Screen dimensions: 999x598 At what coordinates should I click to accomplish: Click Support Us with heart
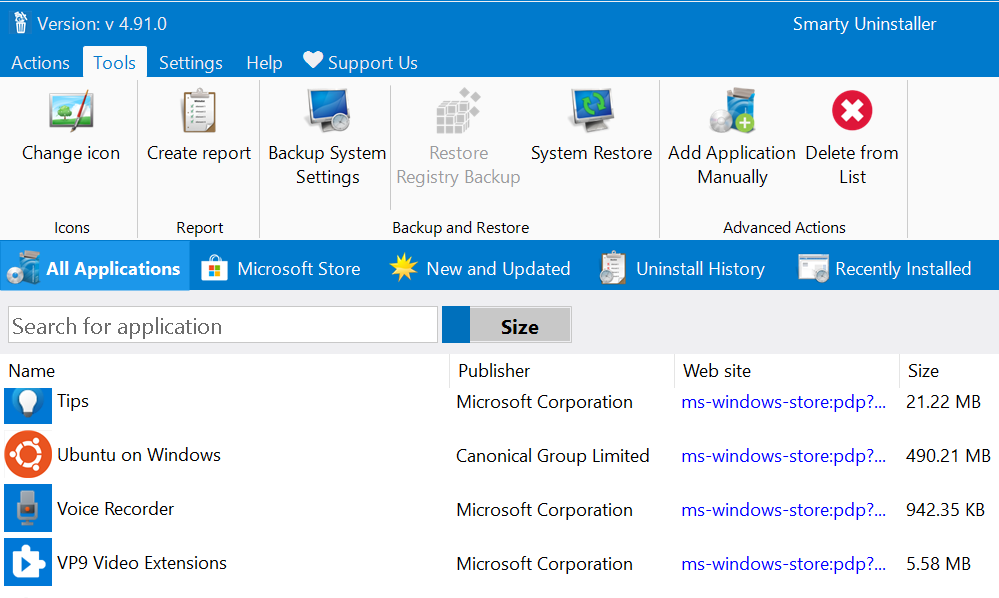pos(361,62)
